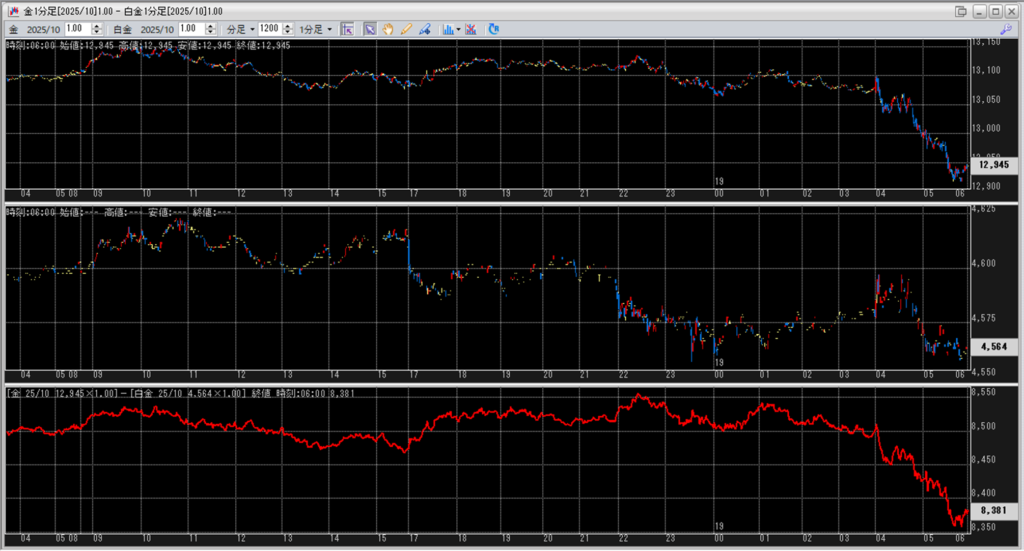
Task: Open dropdown arrow beside bar chart icon
Action: pyautogui.click(x=458, y=29)
